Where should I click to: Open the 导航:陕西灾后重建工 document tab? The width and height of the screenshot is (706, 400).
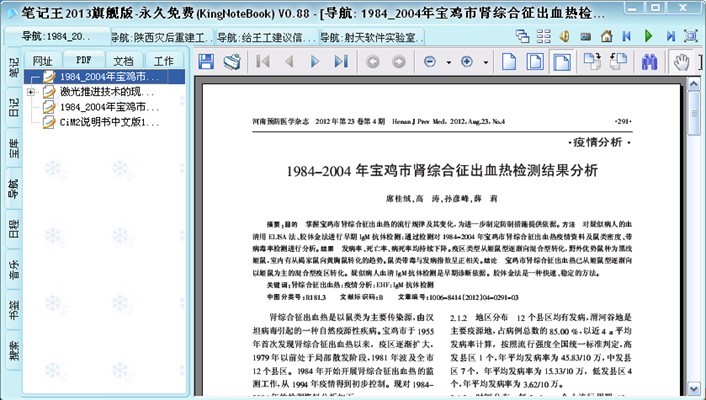tap(159, 39)
